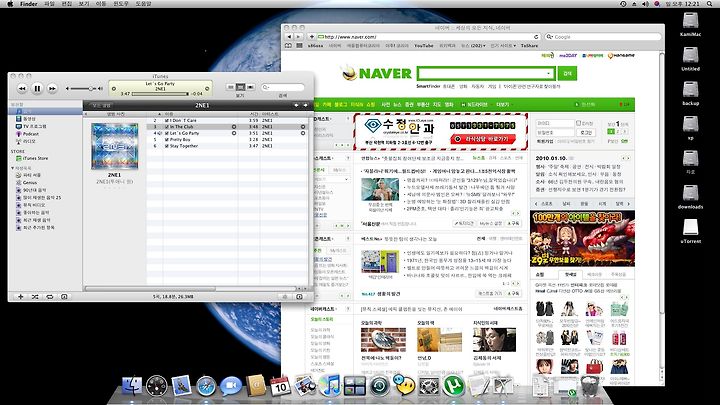The width and height of the screenshot is (720, 405).
Task: Open Genius playlist in sidebar
Action: pos(27,182)
